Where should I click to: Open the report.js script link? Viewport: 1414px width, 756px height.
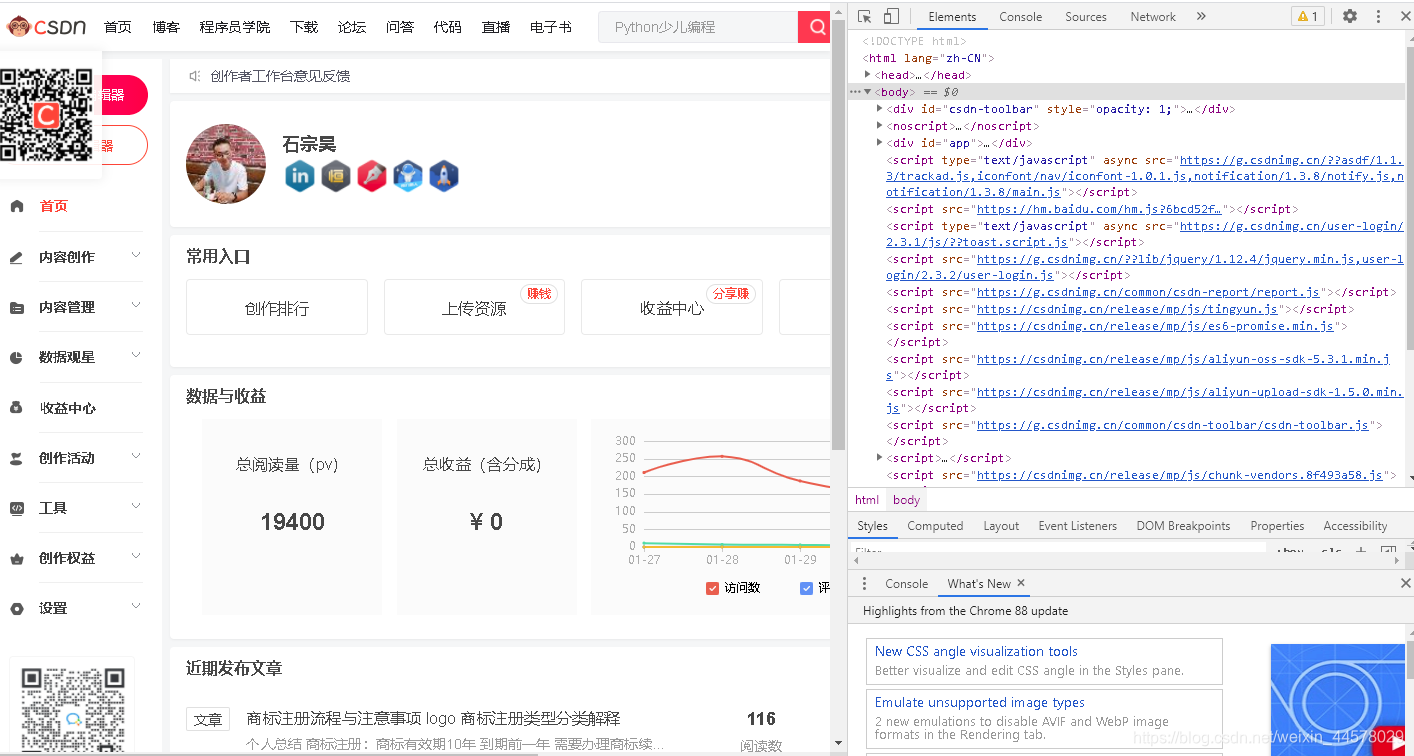tap(1148, 292)
